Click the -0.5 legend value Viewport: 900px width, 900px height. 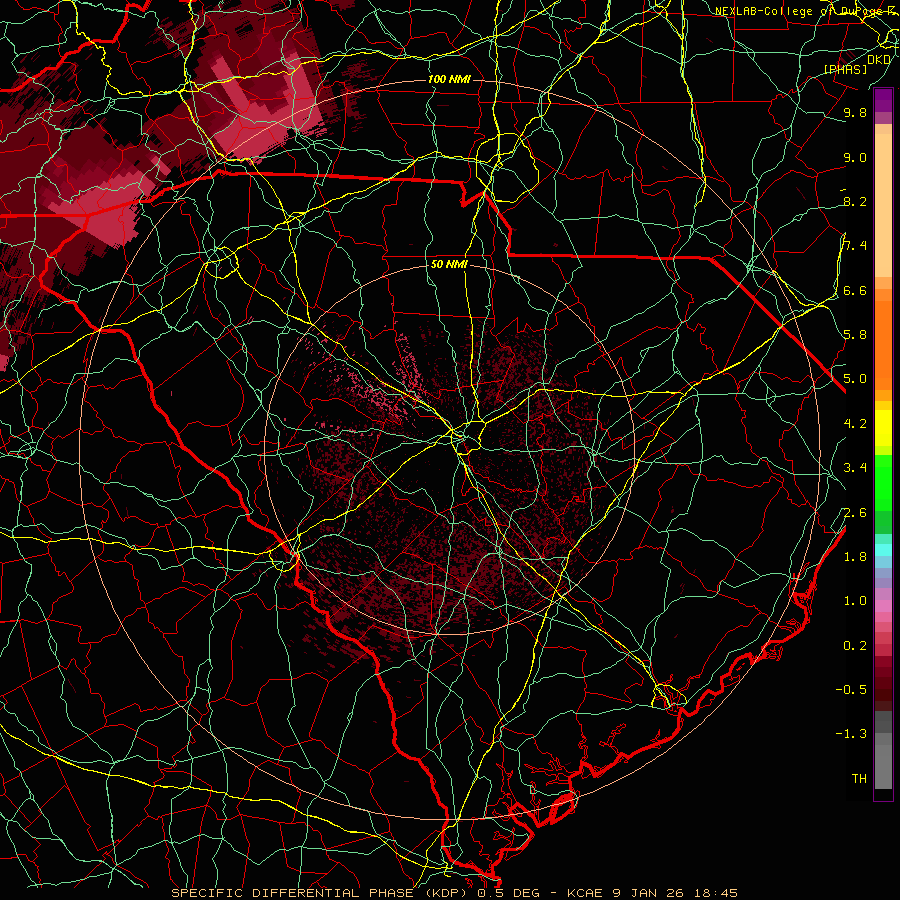point(851,689)
